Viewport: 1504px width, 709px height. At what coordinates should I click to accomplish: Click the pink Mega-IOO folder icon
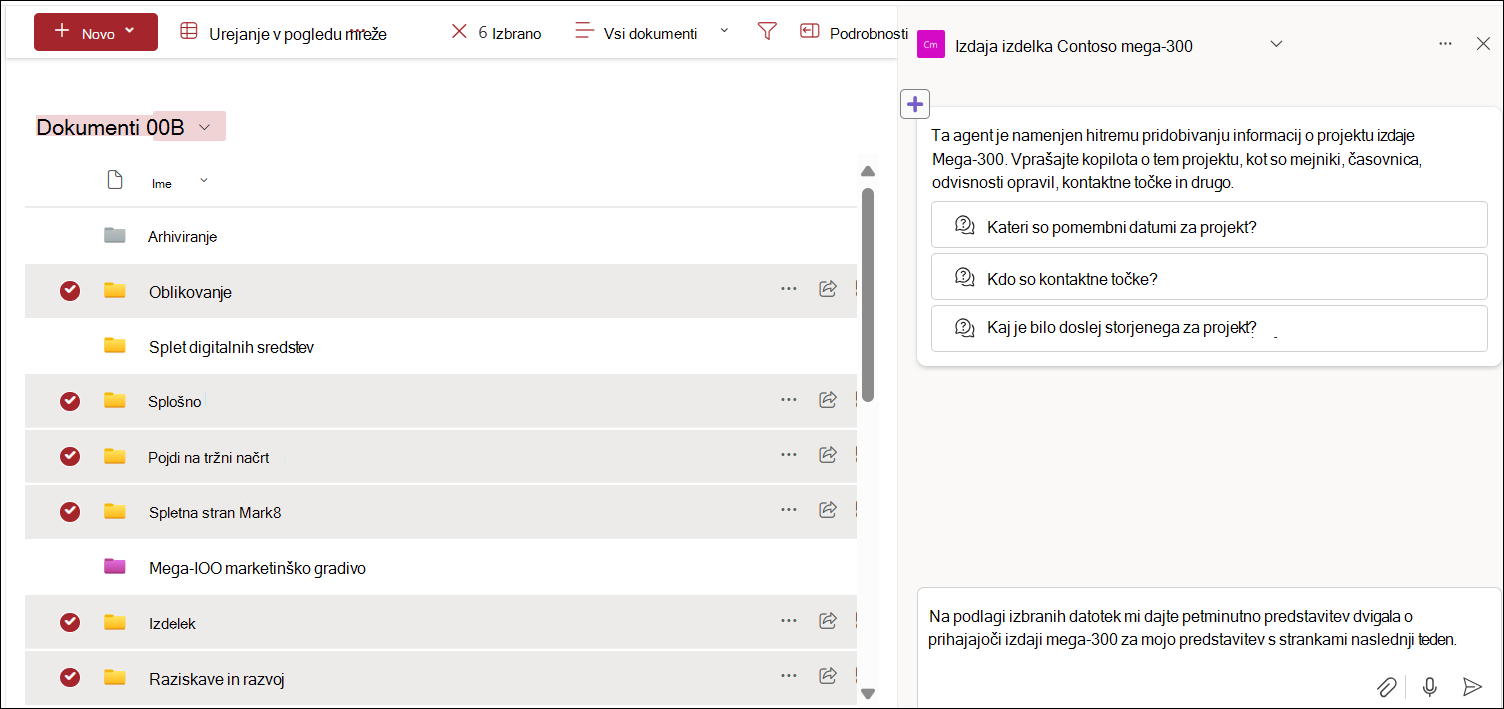coord(115,567)
